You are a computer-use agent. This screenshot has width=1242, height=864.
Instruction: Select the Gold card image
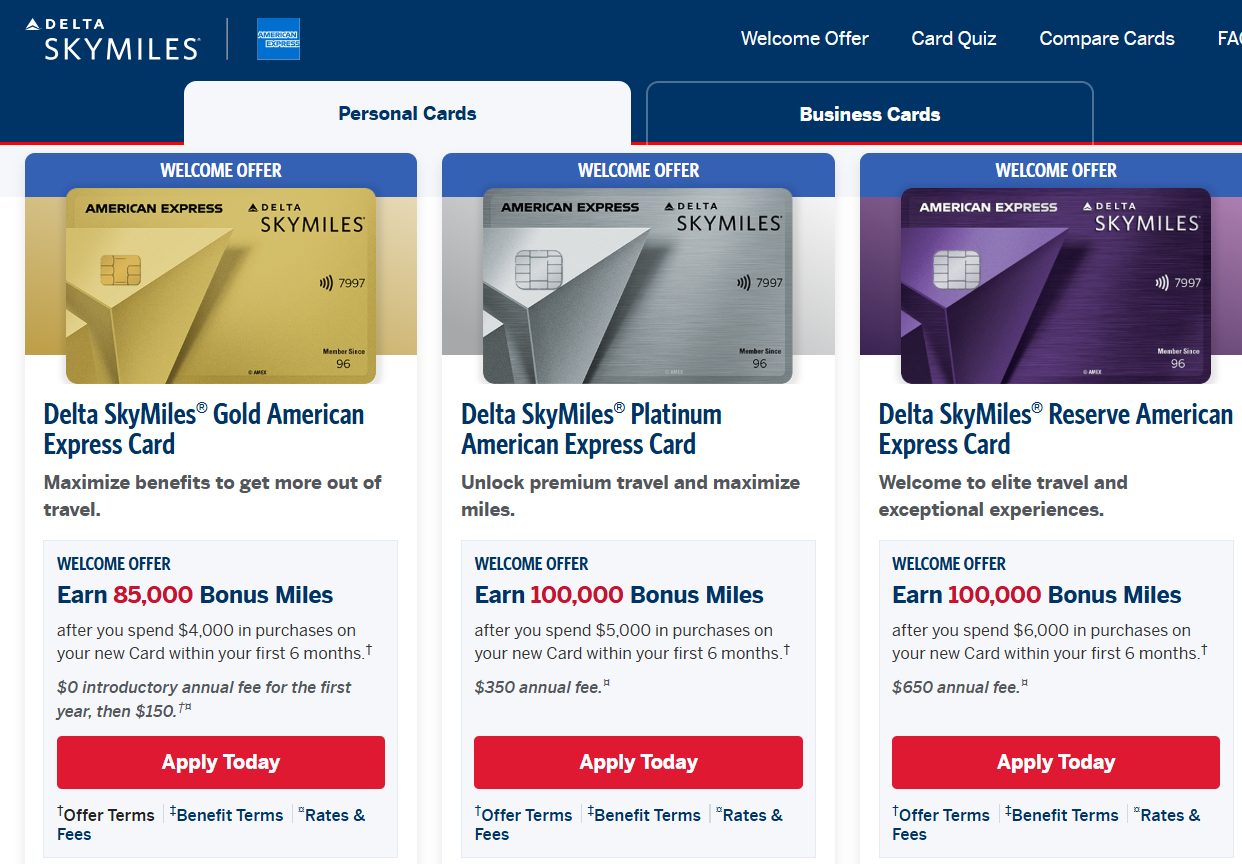click(x=221, y=286)
